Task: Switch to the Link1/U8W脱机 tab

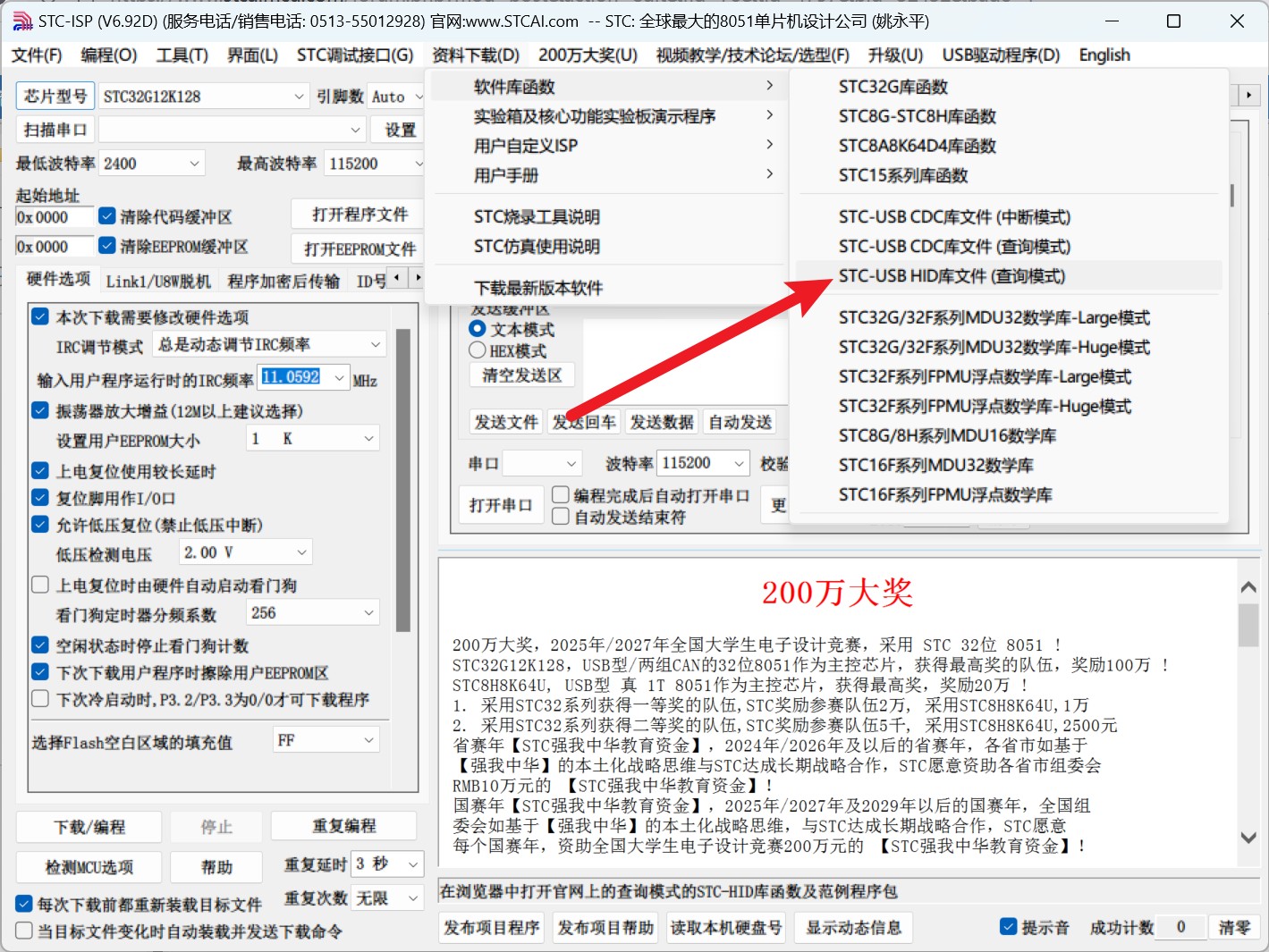Action: click(158, 281)
